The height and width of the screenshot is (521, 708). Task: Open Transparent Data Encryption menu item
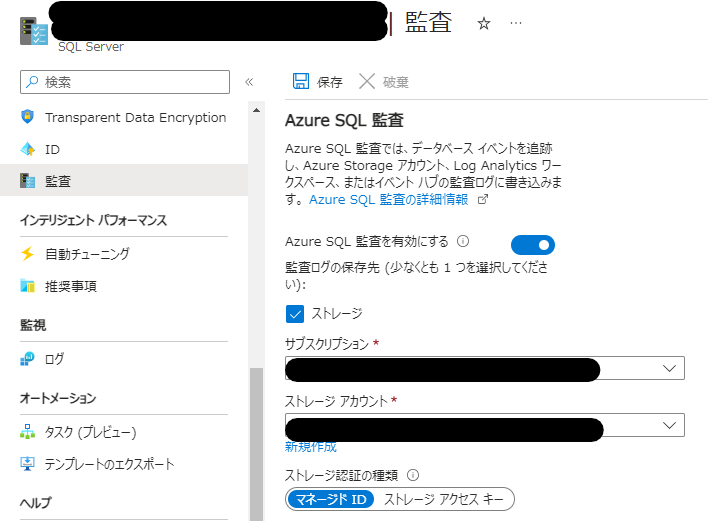click(x=124, y=117)
